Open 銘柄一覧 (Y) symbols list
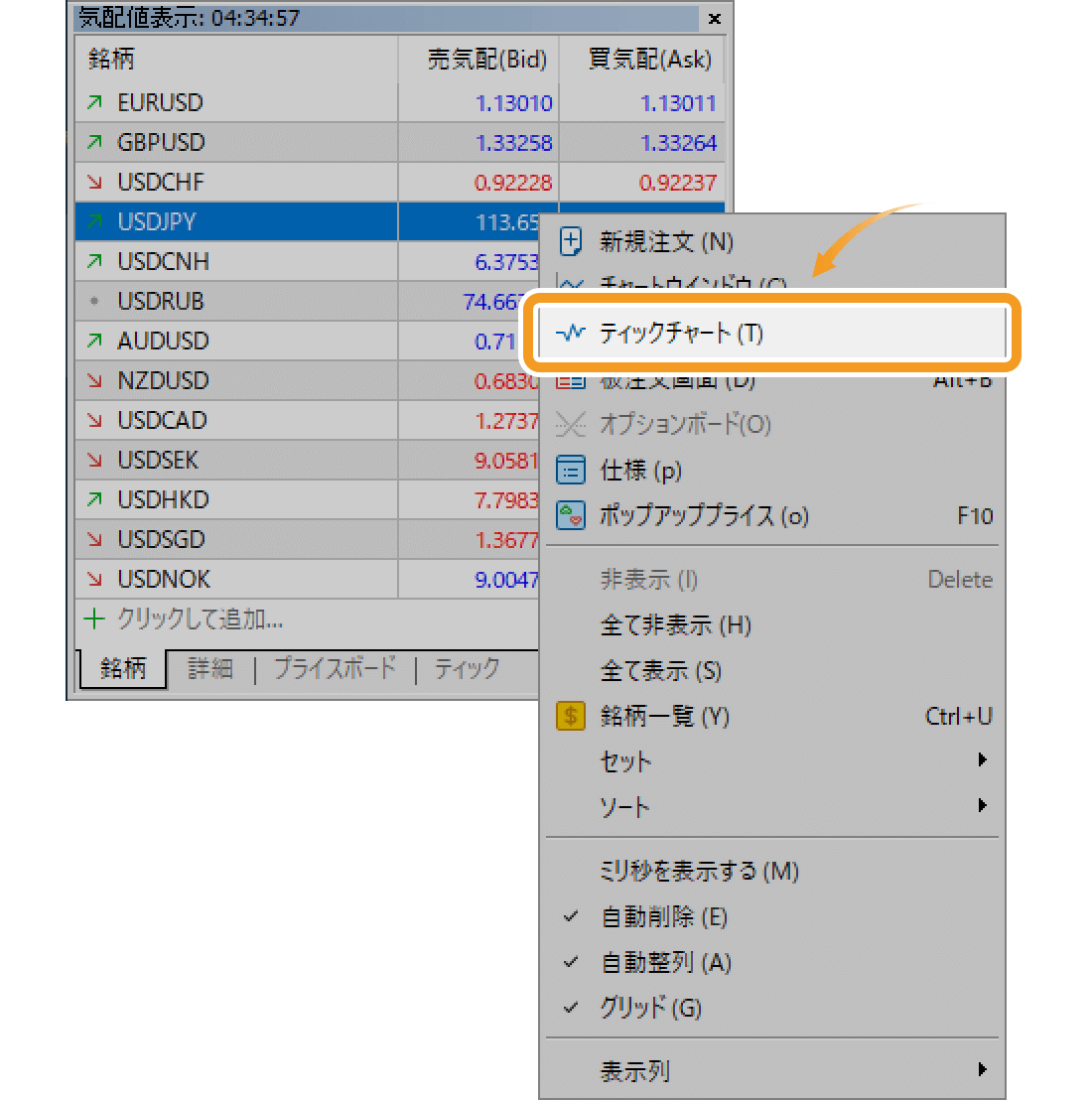Viewport: 1092px width, 1100px height. [771, 716]
